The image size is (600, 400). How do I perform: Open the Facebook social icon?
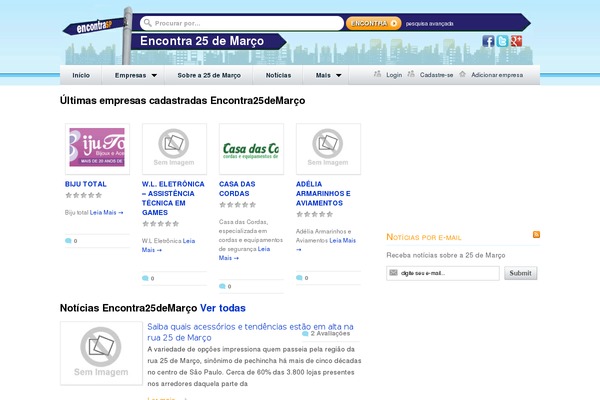(488, 41)
